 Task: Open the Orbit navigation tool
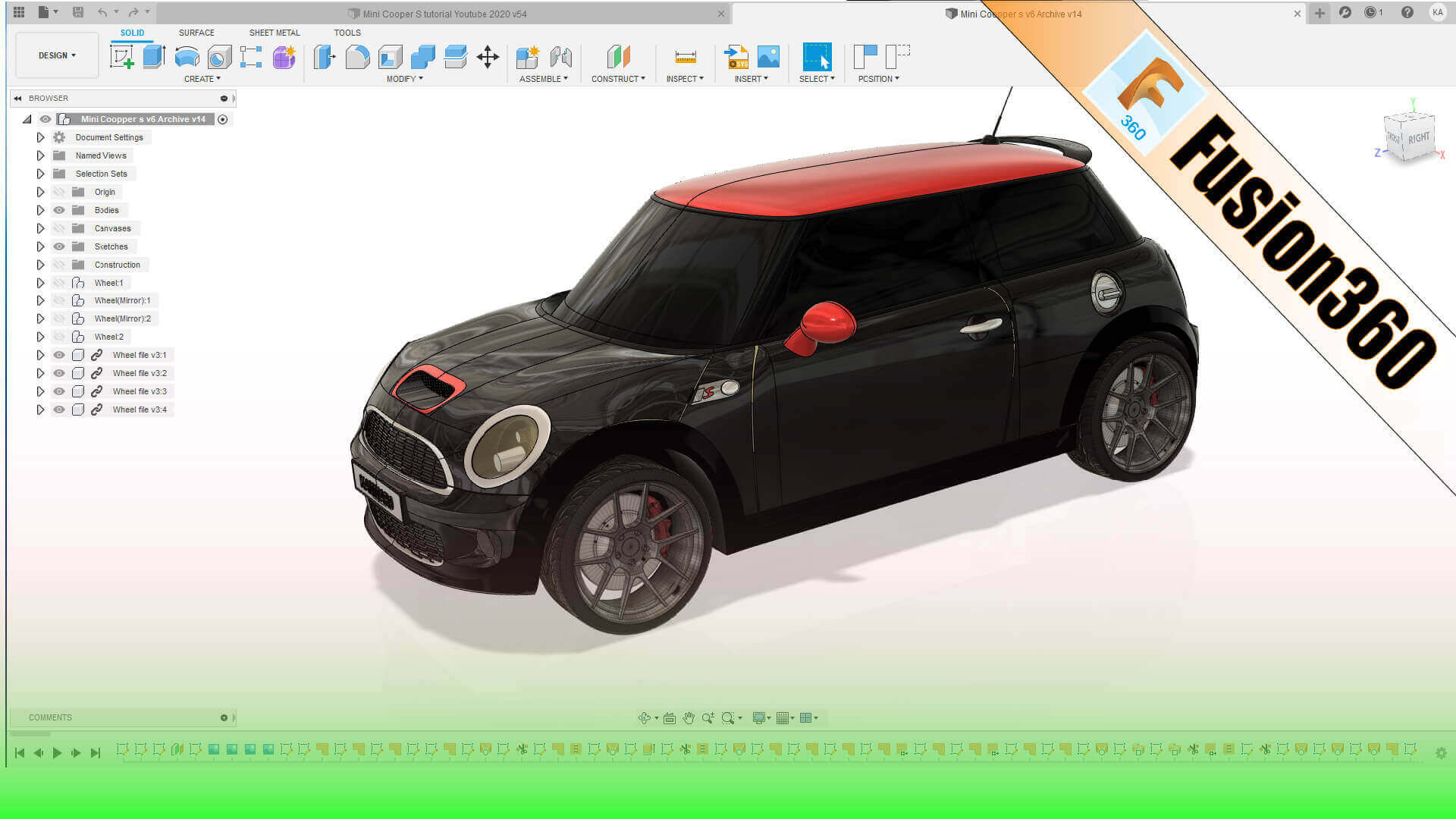(x=645, y=717)
